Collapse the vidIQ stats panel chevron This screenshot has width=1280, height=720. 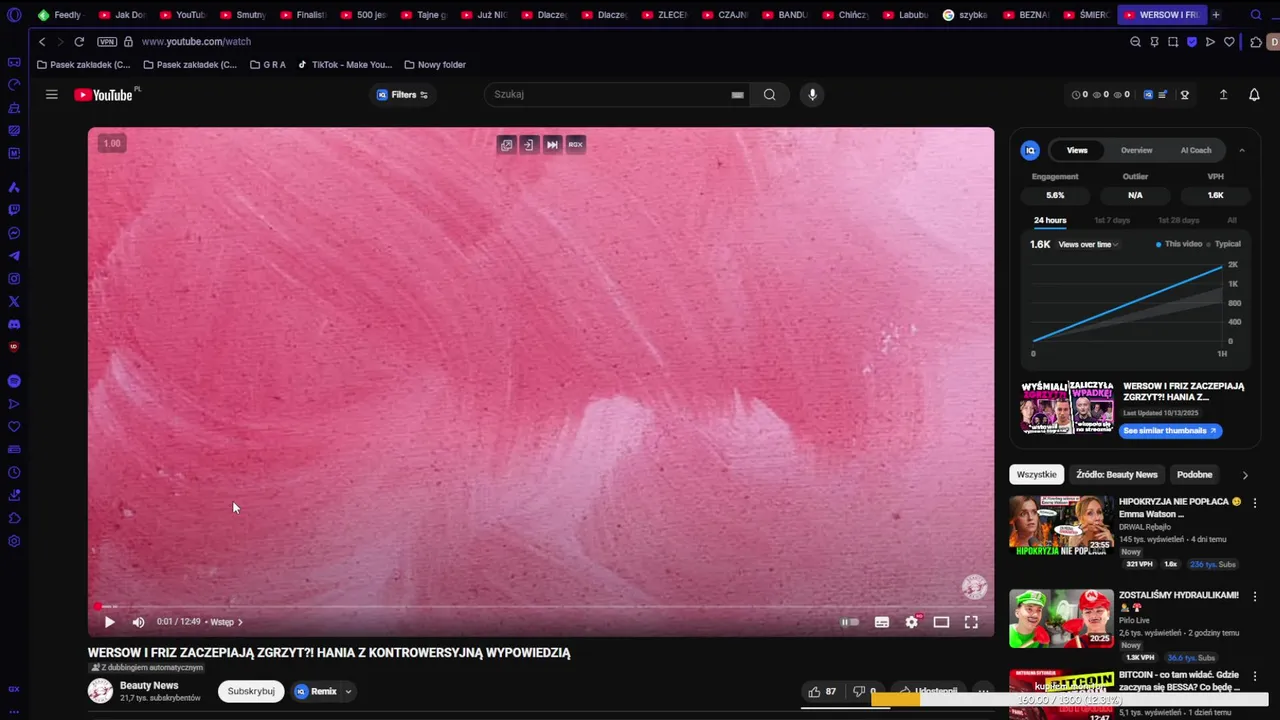[1242, 151]
